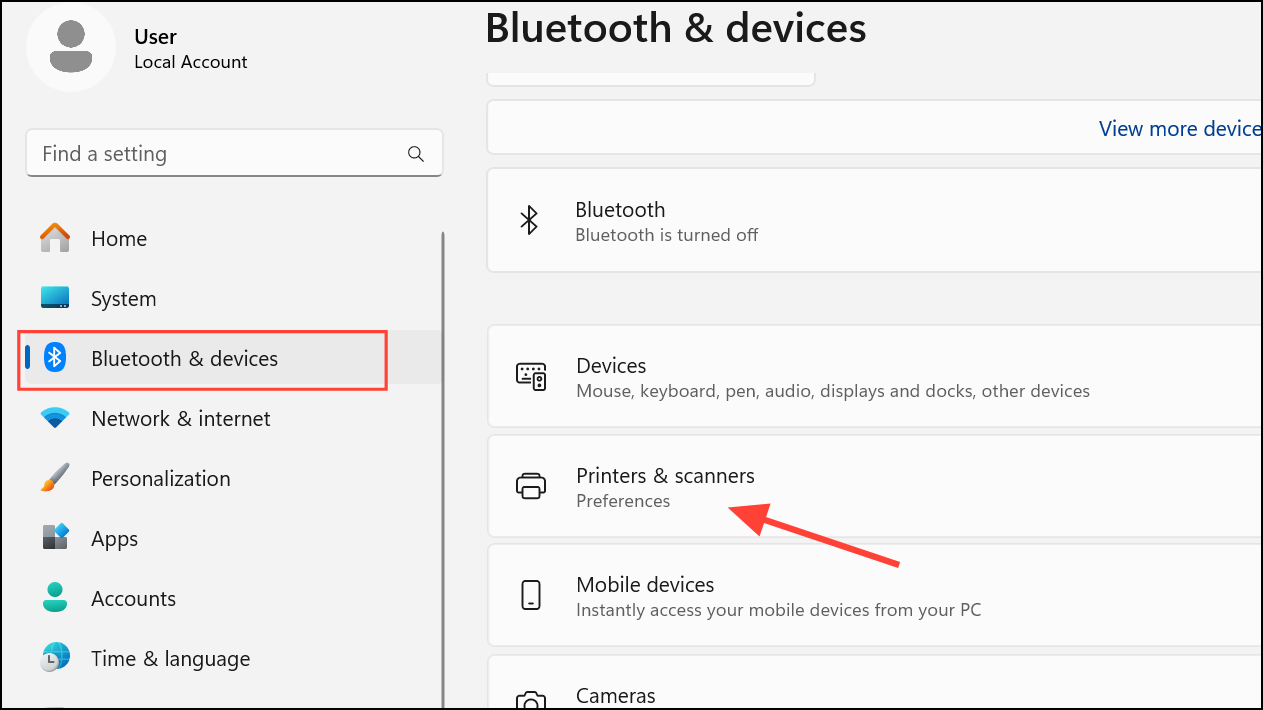1263x710 pixels.
Task: Select the Devices icon for mouse and keyboard
Action: 531,376
